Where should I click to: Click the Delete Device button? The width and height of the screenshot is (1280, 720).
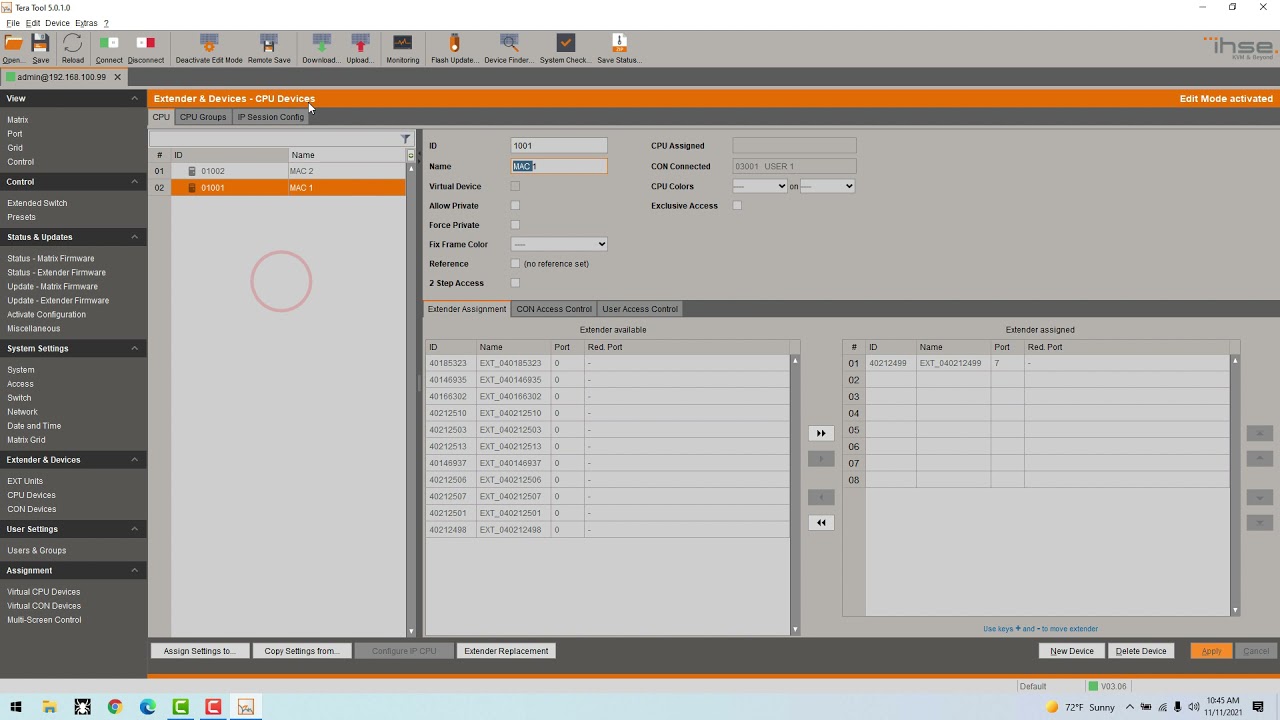(x=1141, y=651)
